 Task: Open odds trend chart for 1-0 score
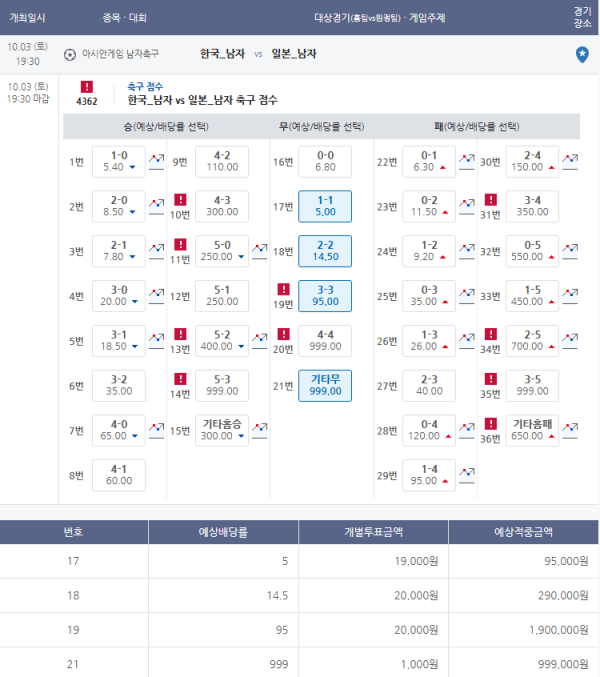(x=156, y=162)
